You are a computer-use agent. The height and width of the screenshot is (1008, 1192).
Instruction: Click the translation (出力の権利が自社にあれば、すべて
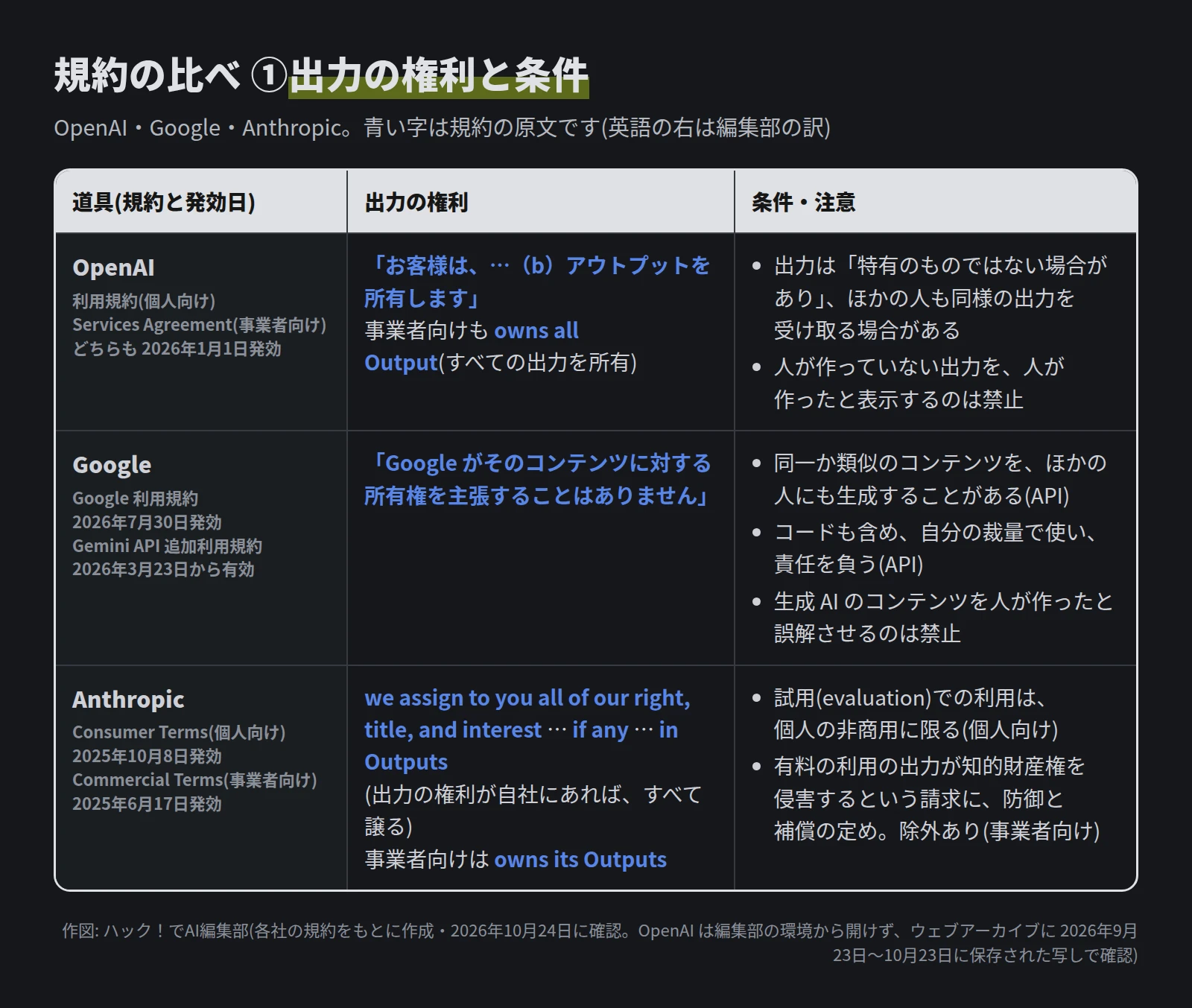click(x=533, y=795)
